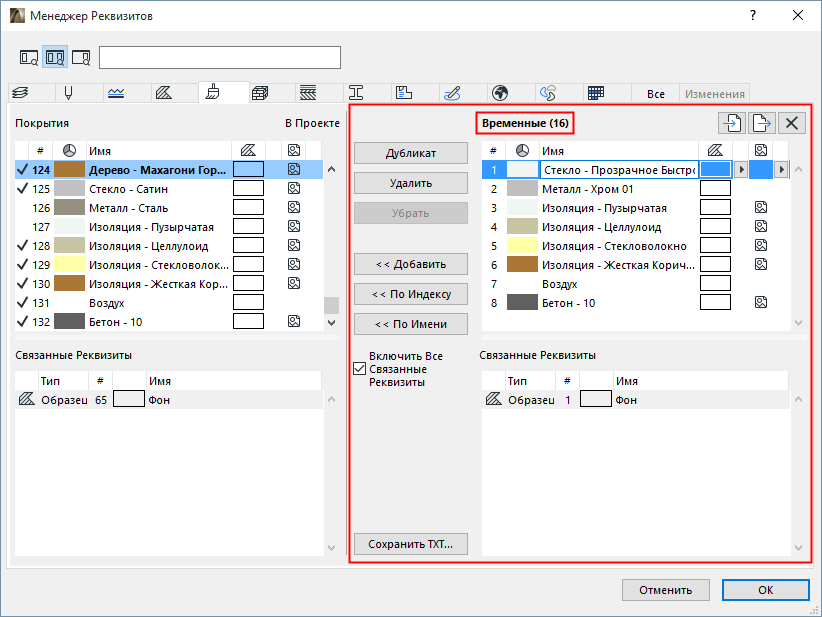Click the Сохранить ТХТ... button
This screenshot has width=822, height=617.
(410, 544)
